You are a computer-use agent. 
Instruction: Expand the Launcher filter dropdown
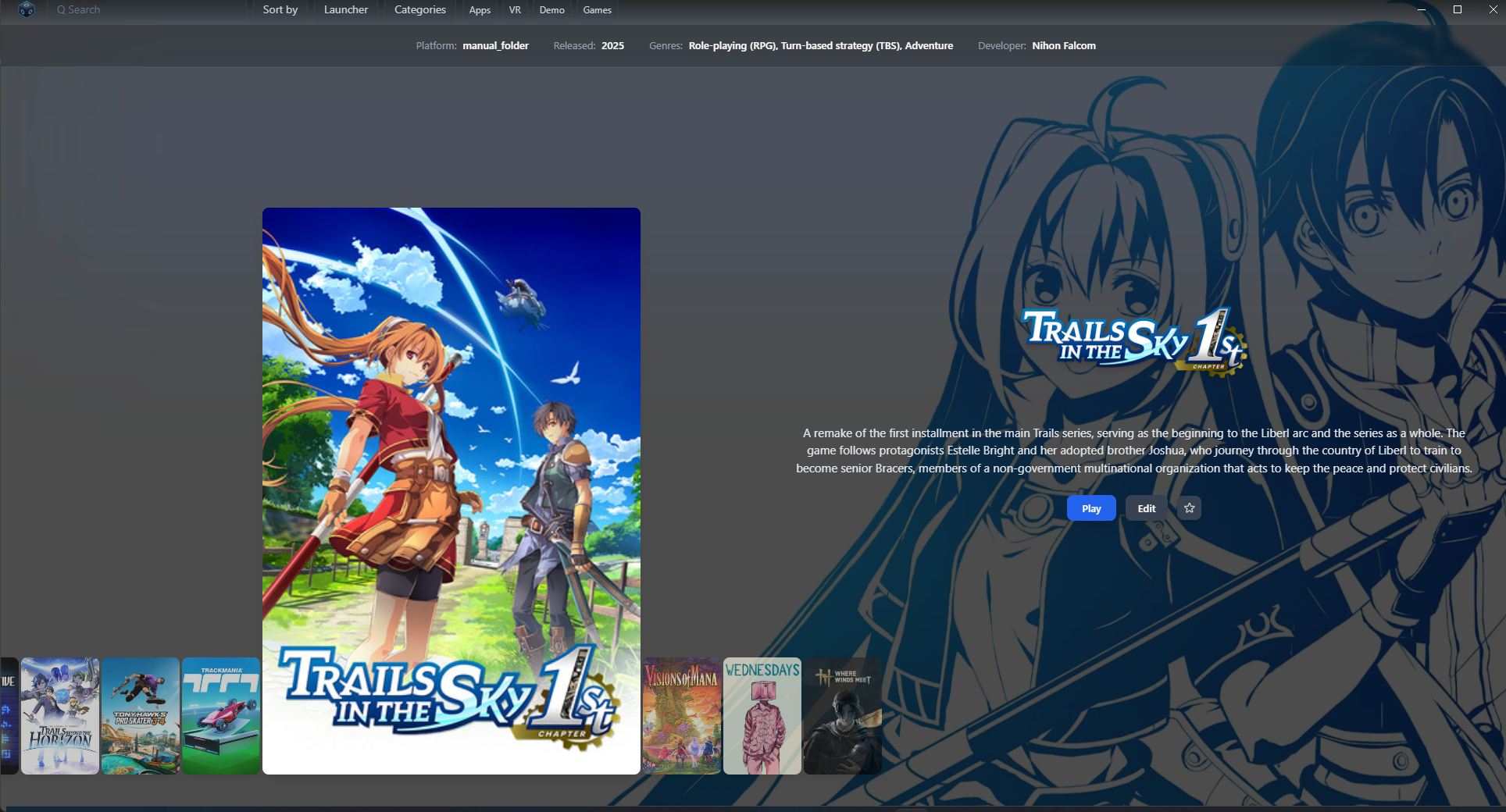click(x=345, y=10)
